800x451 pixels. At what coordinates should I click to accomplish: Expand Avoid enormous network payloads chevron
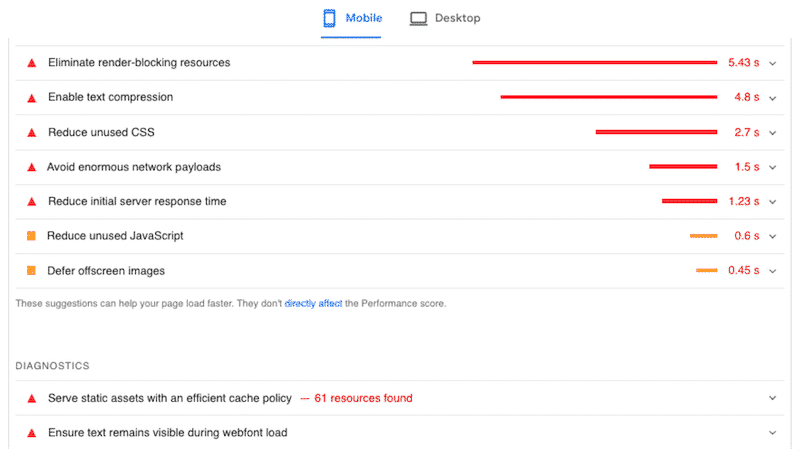coord(772,167)
